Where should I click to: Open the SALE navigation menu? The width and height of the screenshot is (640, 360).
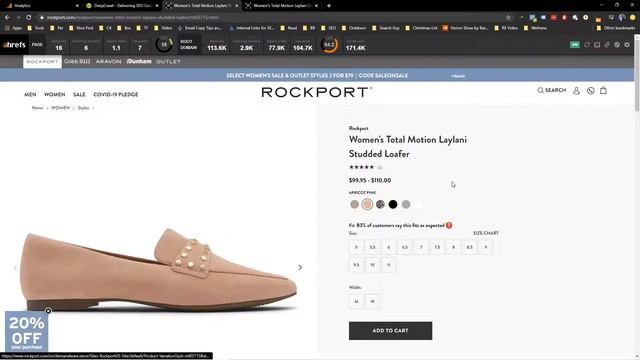coord(79,94)
